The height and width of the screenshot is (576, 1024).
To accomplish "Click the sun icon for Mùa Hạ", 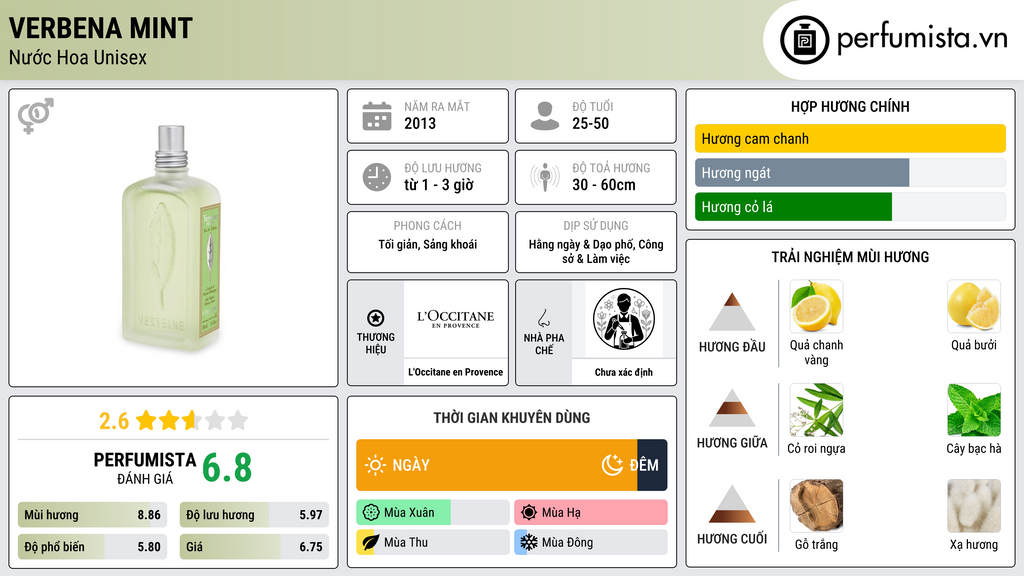I will (x=529, y=513).
